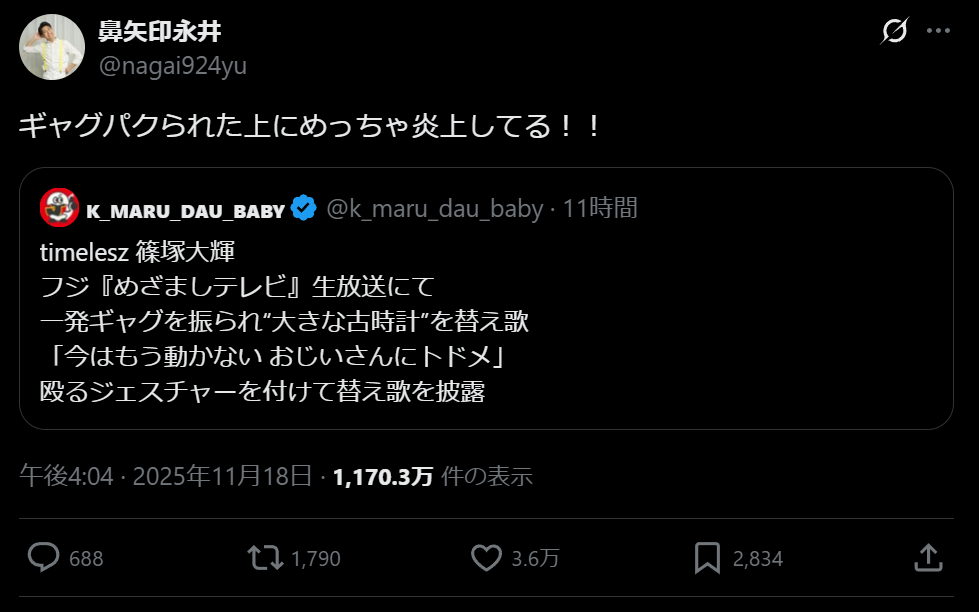Click the 鼻矢印永井 display name
This screenshot has width=979, height=612.
(x=160, y=32)
